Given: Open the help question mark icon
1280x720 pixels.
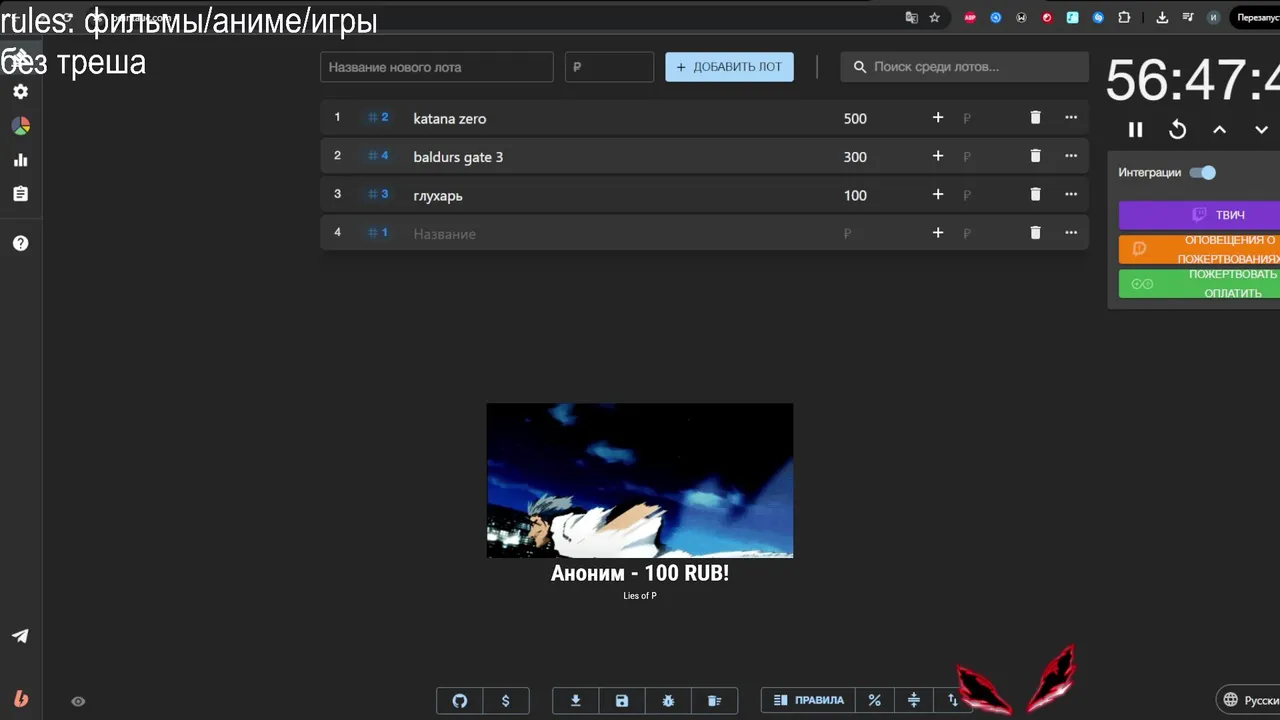Looking at the screenshot, I should (20, 243).
